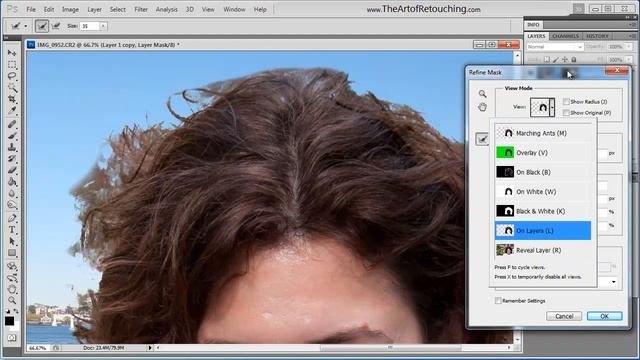The image size is (640, 360).
Task: Toggle the lock position icon
Action: [564, 60]
